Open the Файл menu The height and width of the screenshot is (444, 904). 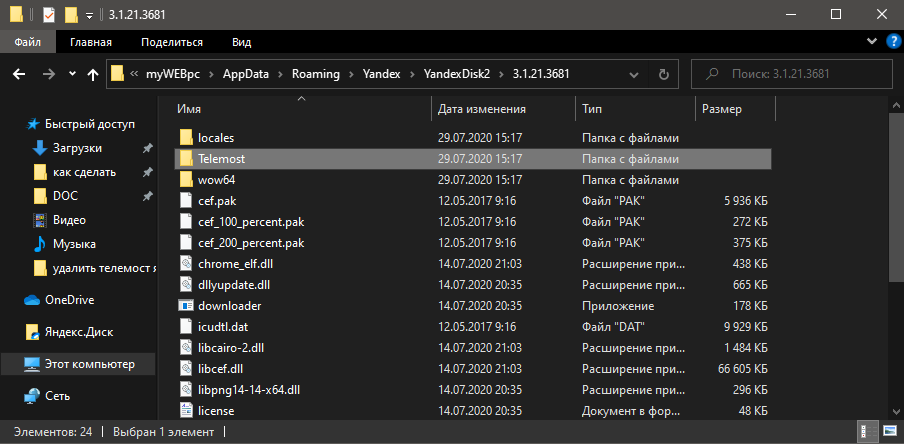[x=28, y=42]
